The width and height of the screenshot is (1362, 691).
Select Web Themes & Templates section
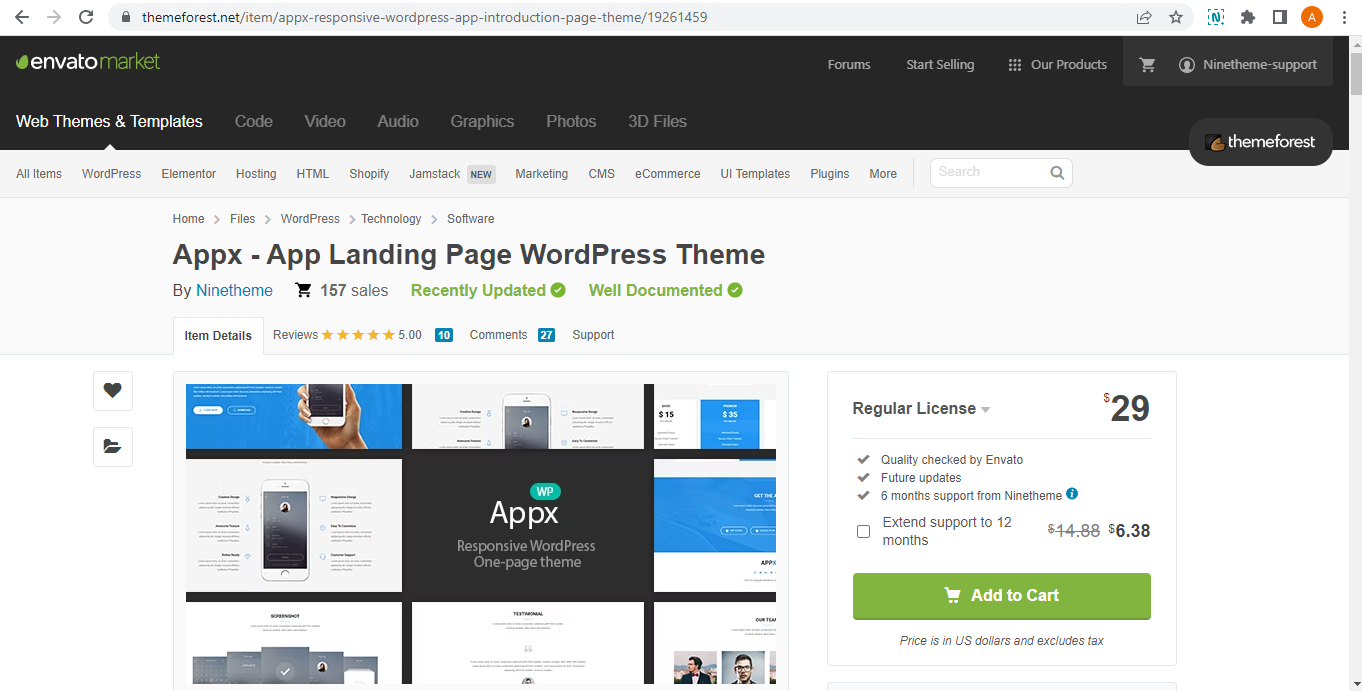(x=109, y=122)
